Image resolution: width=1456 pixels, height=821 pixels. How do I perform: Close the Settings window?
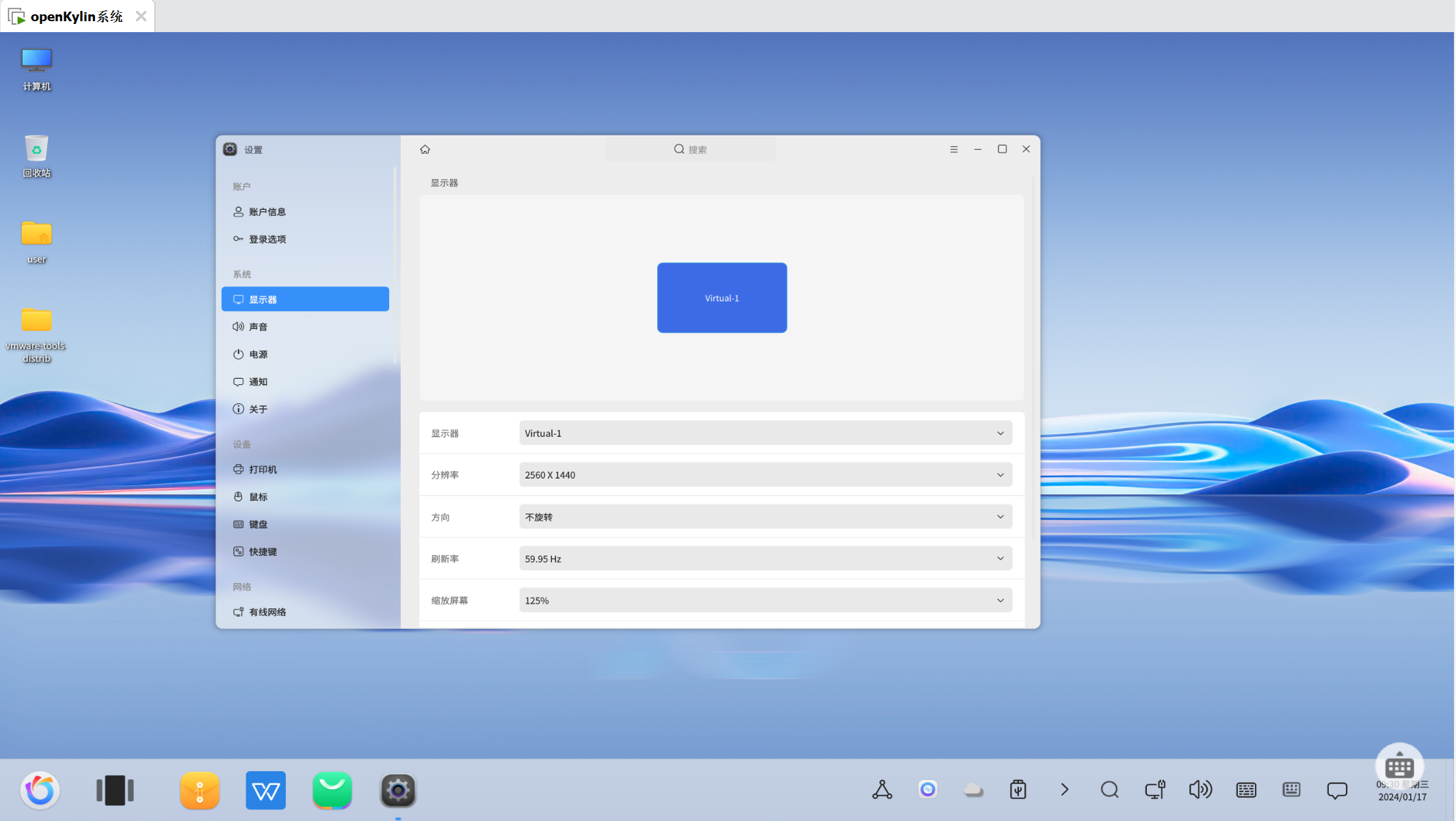[x=1026, y=149]
